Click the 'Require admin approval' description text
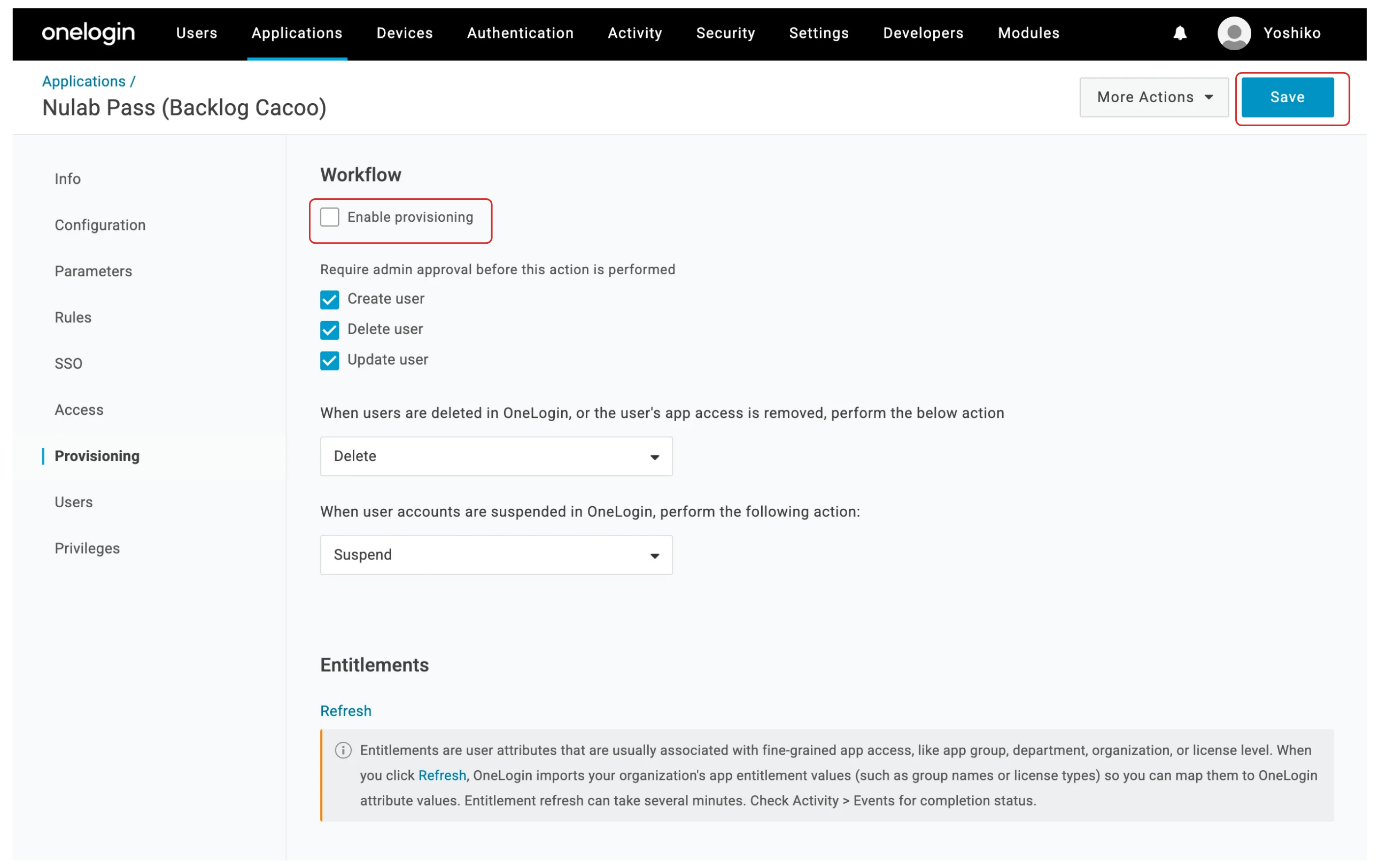This screenshot has height=868, width=1379. click(498, 270)
